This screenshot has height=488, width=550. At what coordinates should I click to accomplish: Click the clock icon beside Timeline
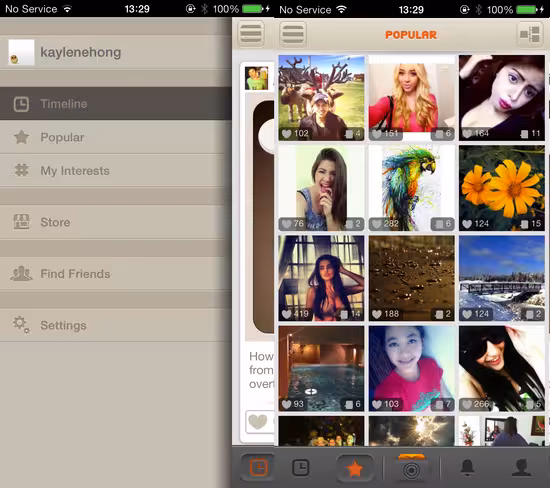point(21,104)
